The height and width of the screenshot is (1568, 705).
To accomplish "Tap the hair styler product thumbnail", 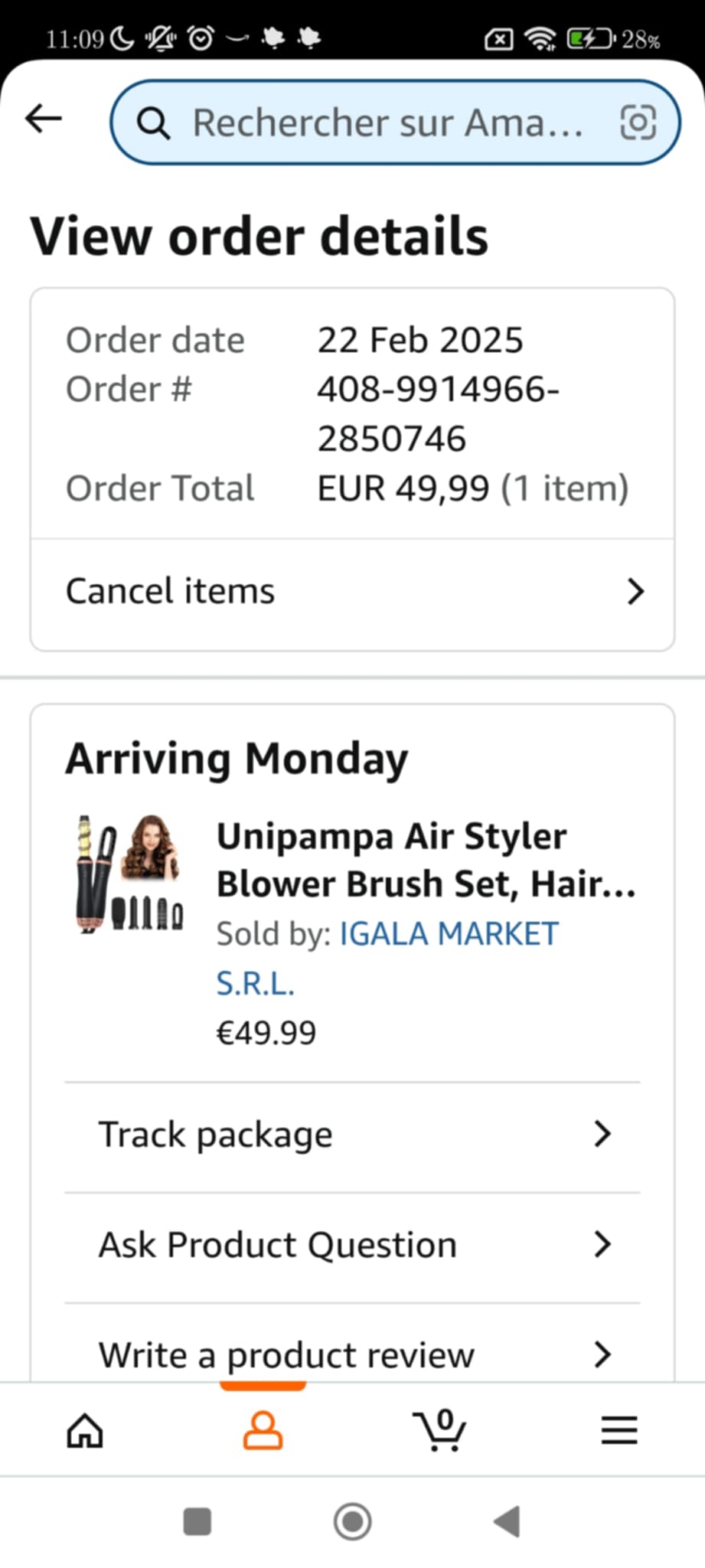I will click(x=129, y=873).
